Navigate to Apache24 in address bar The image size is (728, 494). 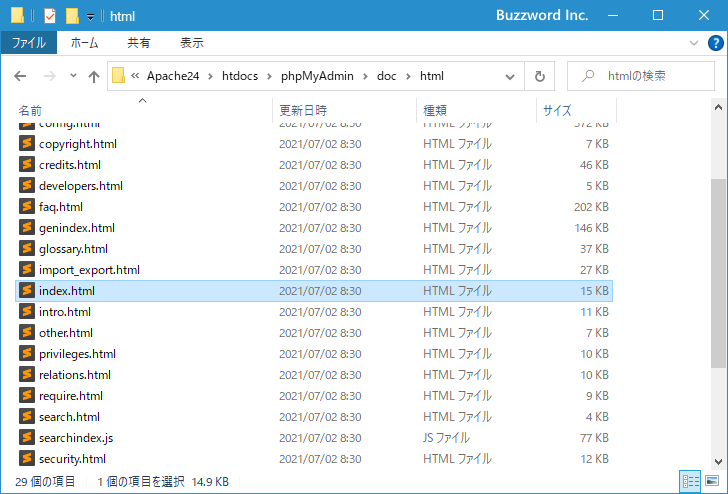point(173,76)
